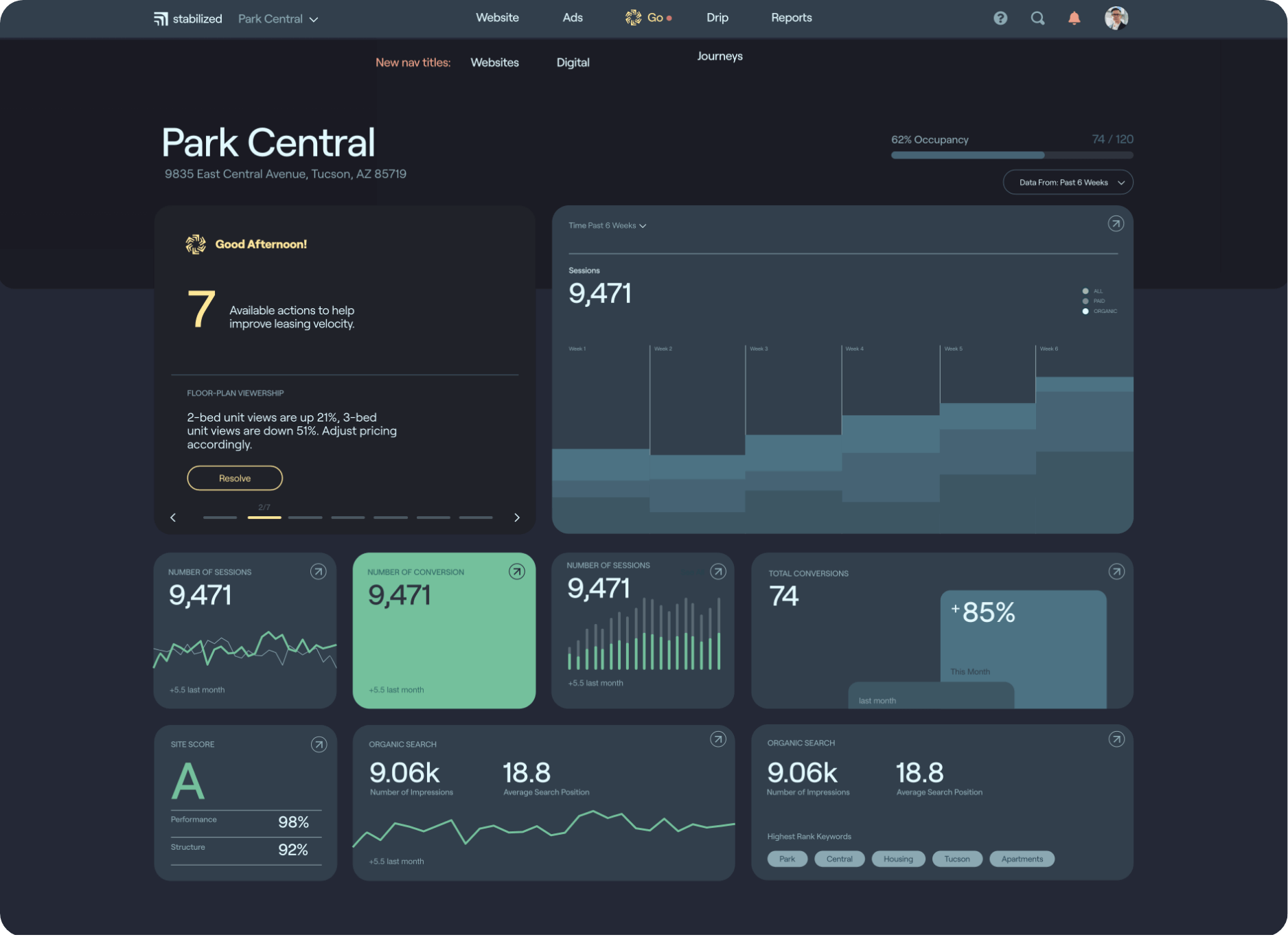Go to the Reports menu
This screenshot has width=1288, height=937.
point(791,18)
